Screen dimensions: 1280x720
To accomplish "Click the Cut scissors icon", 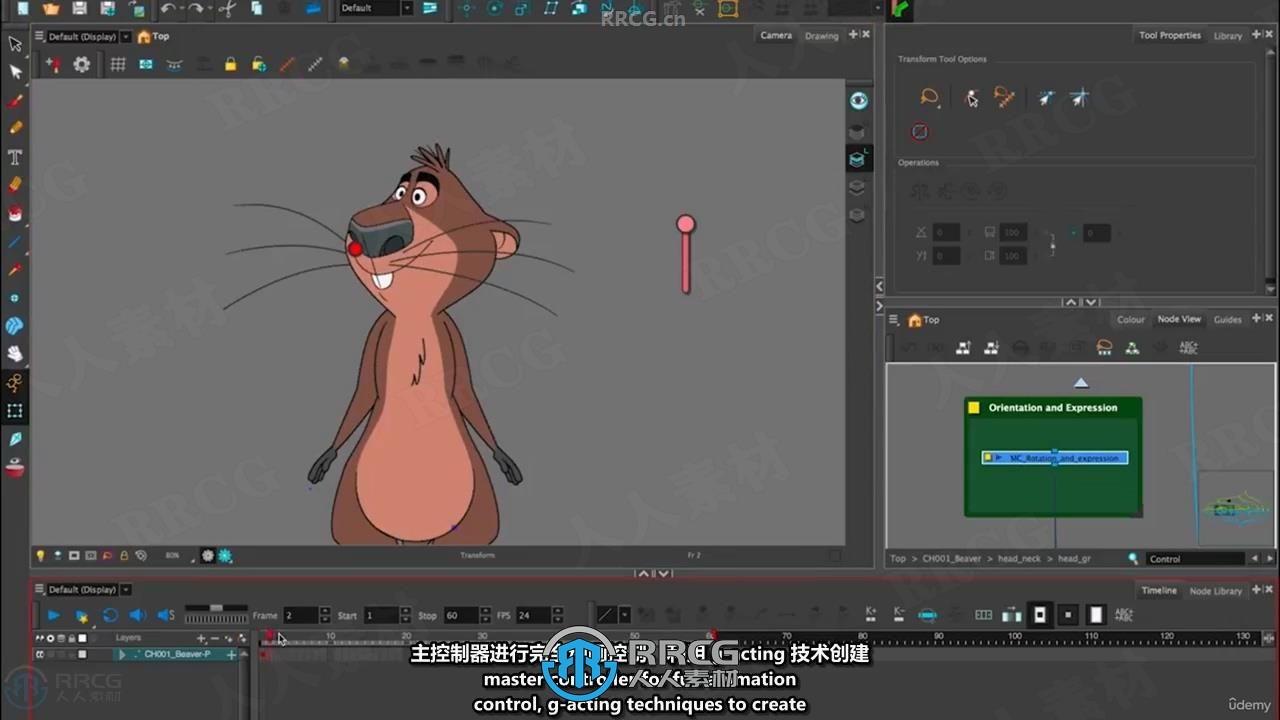I will point(226,8).
